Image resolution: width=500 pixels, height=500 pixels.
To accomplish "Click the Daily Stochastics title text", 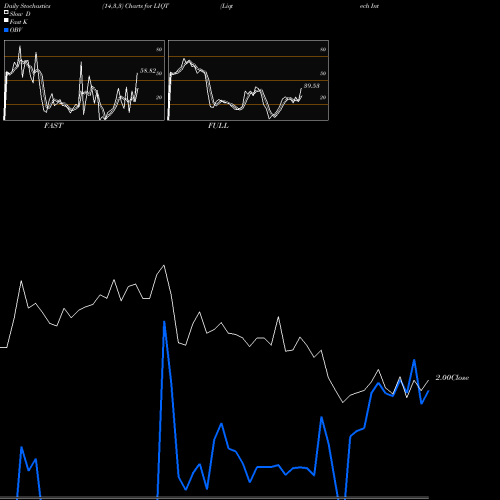I will [x=27, y=6].
